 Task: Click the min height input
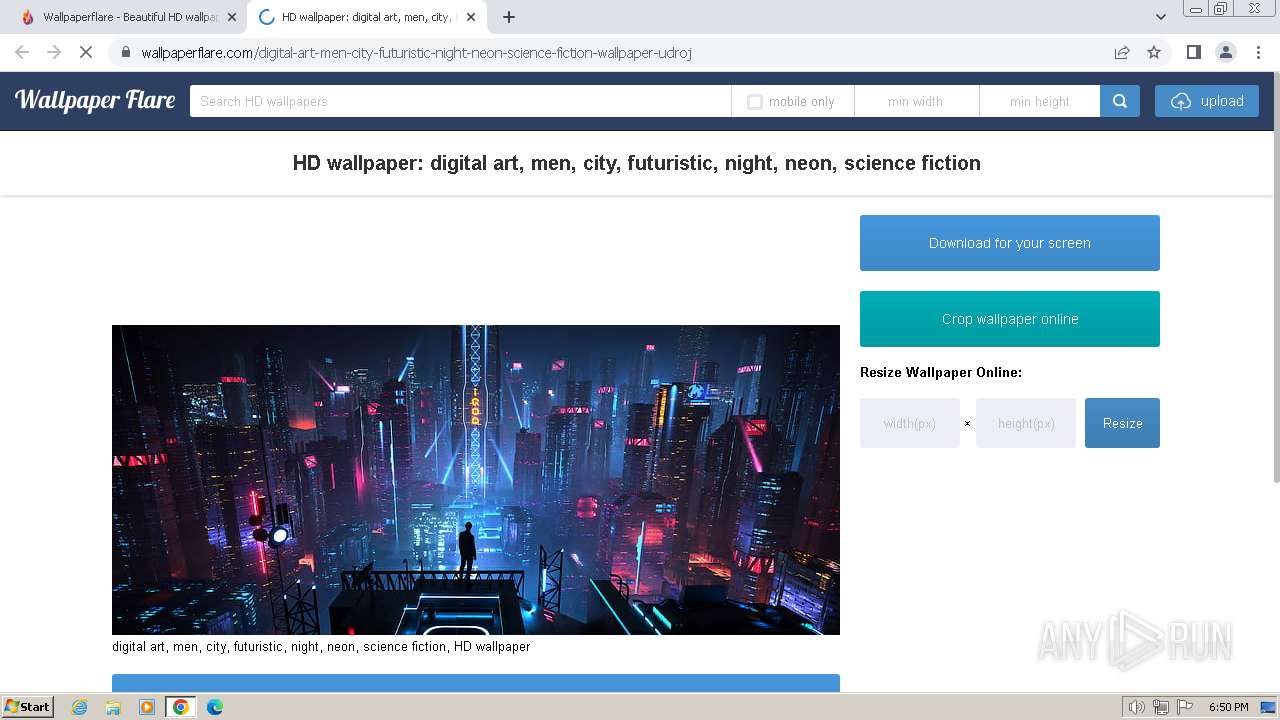1040,101
